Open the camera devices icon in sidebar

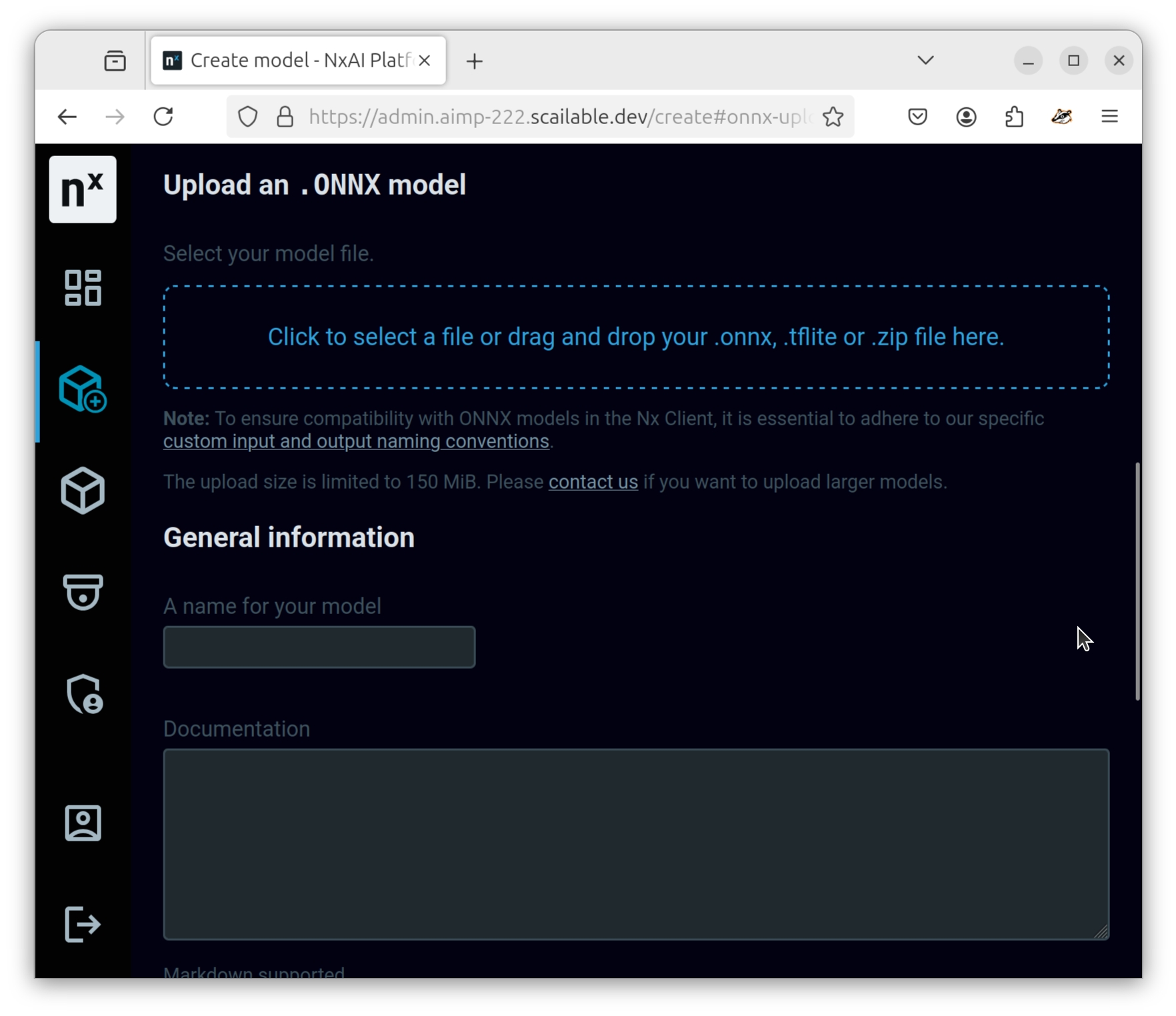[x=83, y=592]
